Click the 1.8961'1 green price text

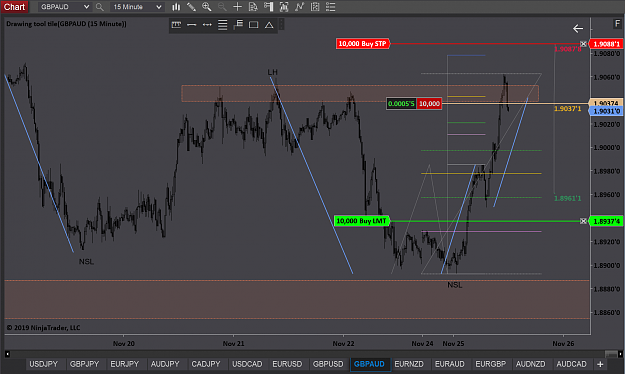click(568, 198)
